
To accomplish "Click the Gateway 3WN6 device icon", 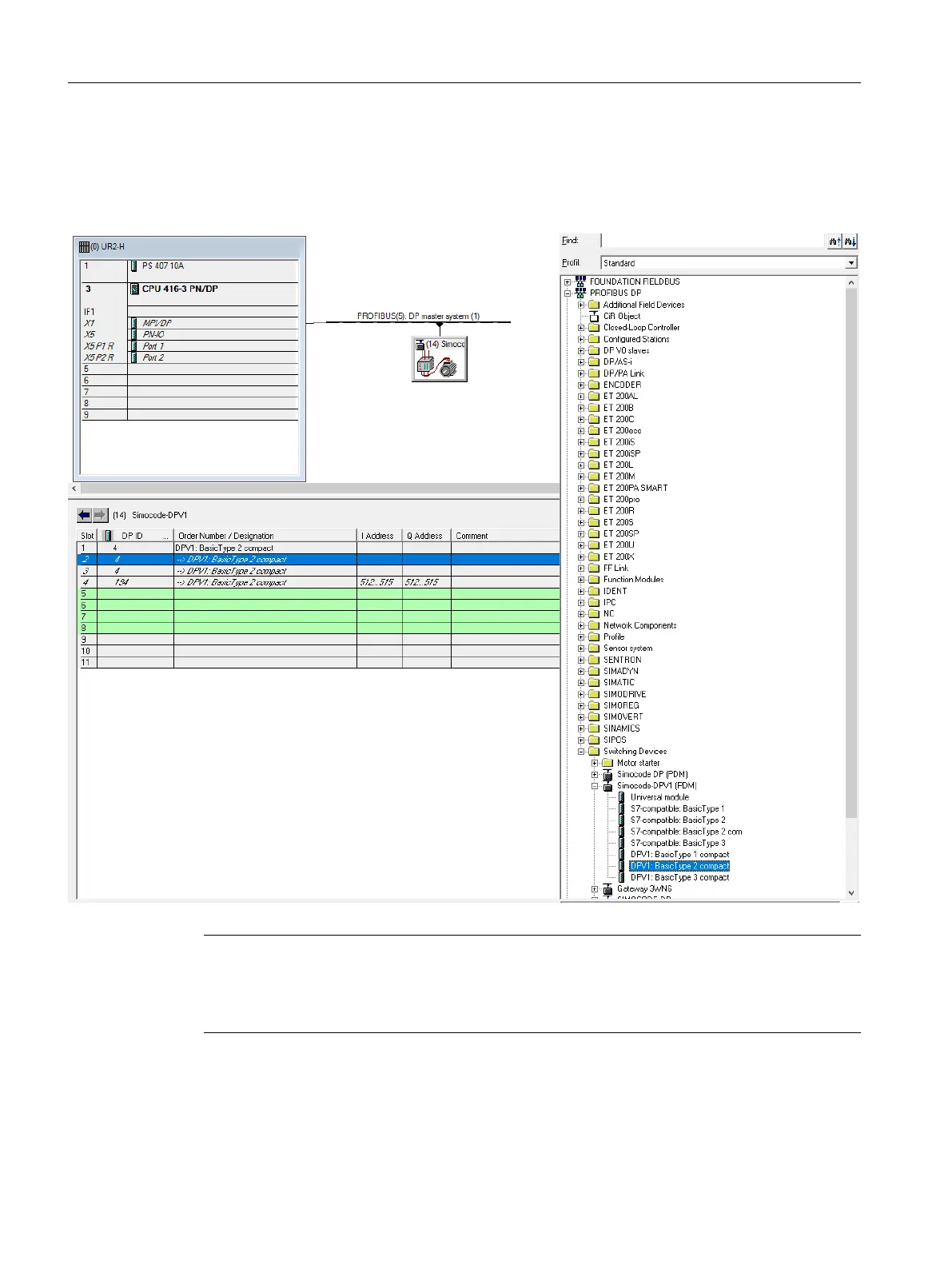I will [x=607, y=889].
